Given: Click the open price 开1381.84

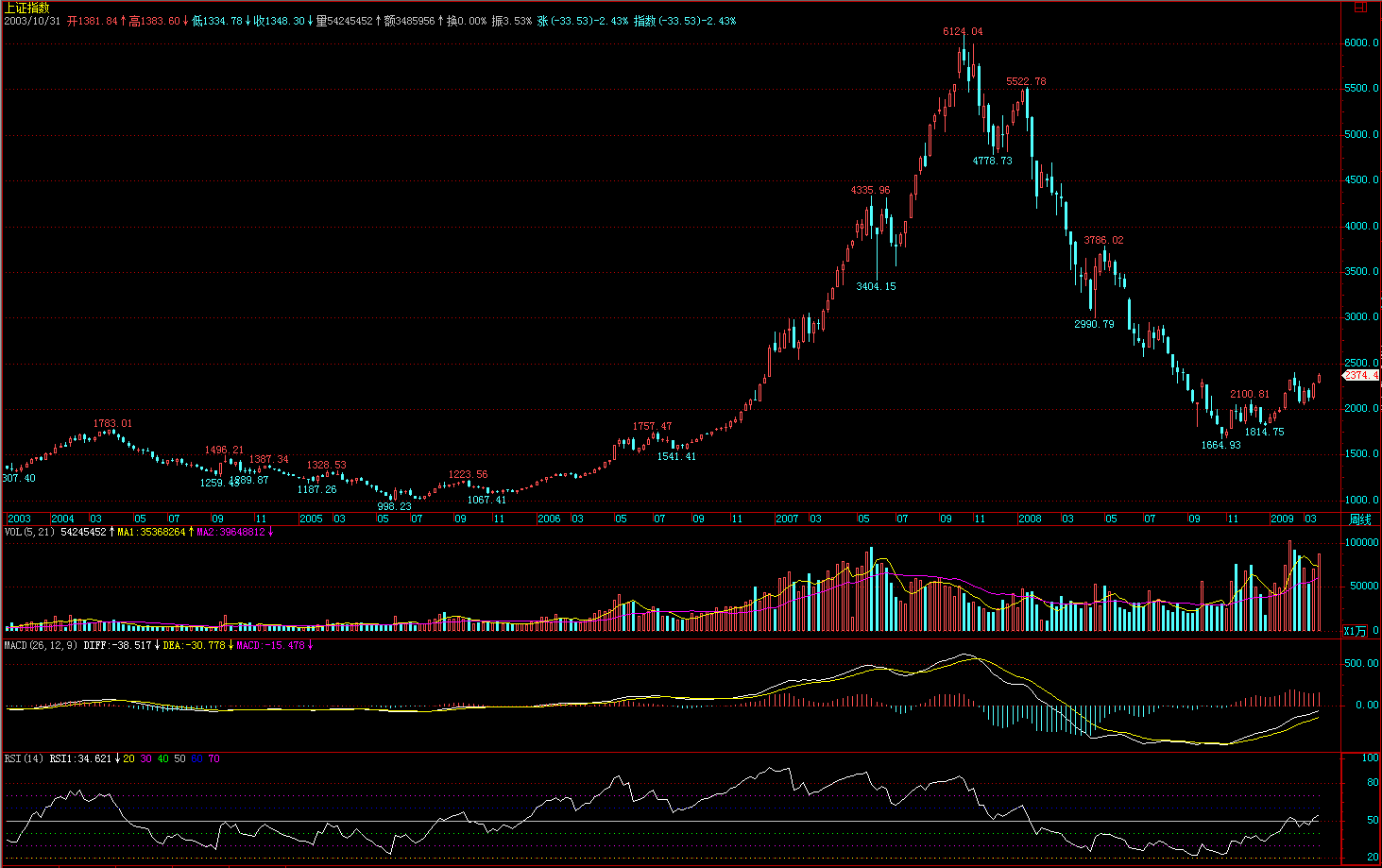Looking at the screenshot, I should [93, 21].
